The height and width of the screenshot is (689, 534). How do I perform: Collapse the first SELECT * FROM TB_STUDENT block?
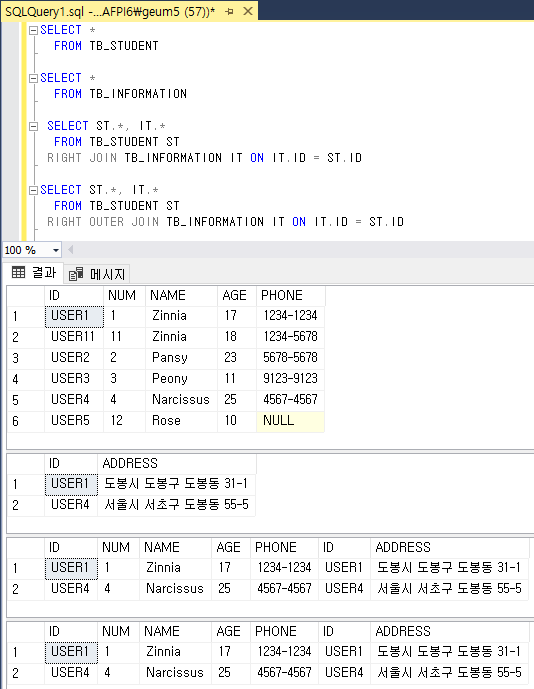[33, 30]
